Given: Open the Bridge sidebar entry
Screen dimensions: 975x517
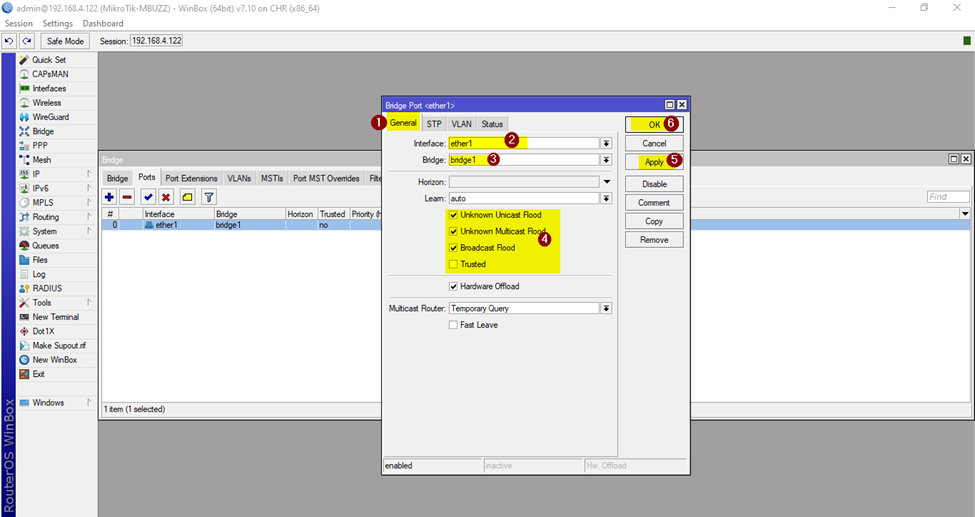Looking at the screenshot, I should pos(43,131).
